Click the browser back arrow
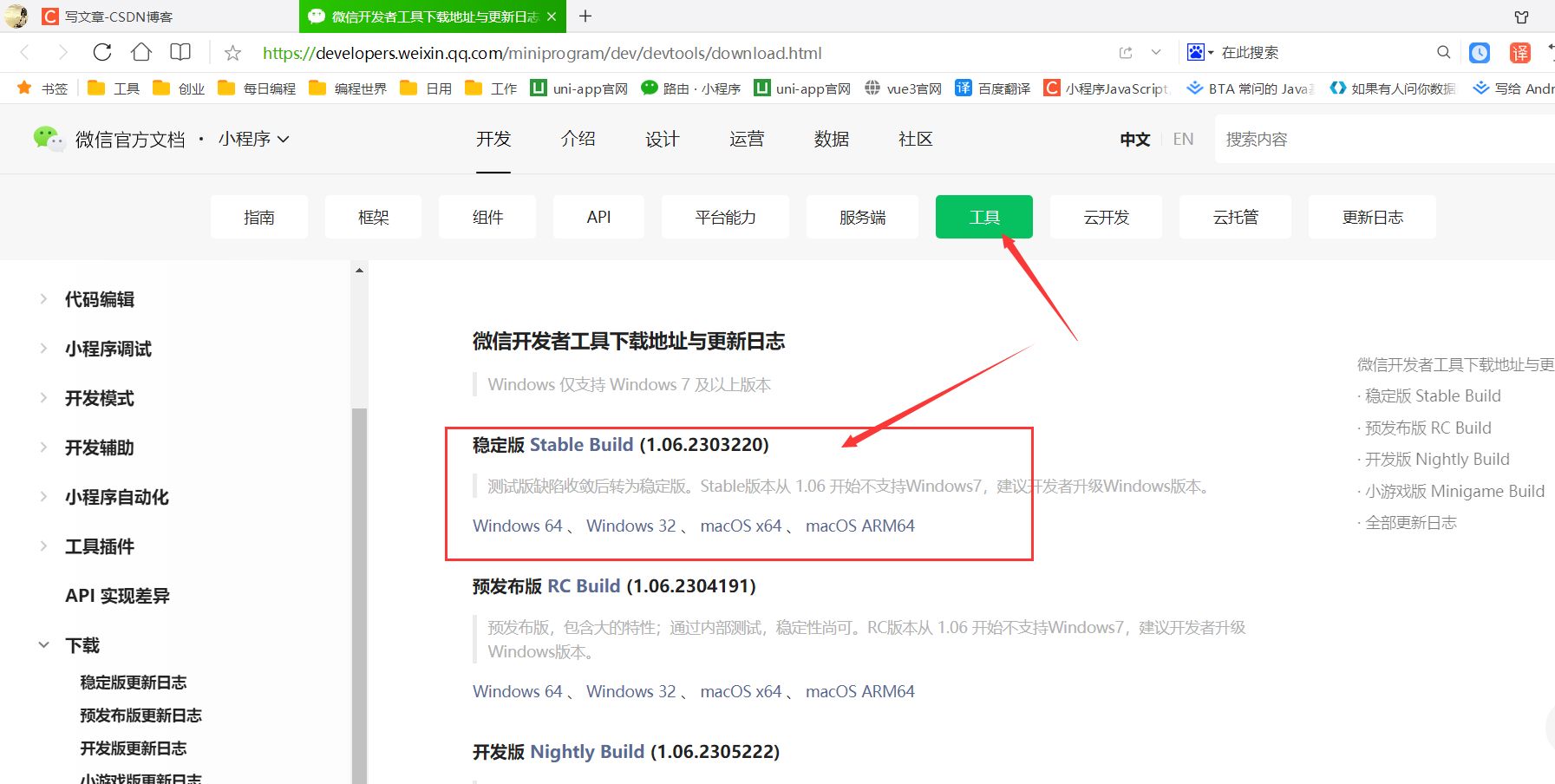Image resolution: width=1555 pixels, height=784 pixels. [x=24, y=53]
